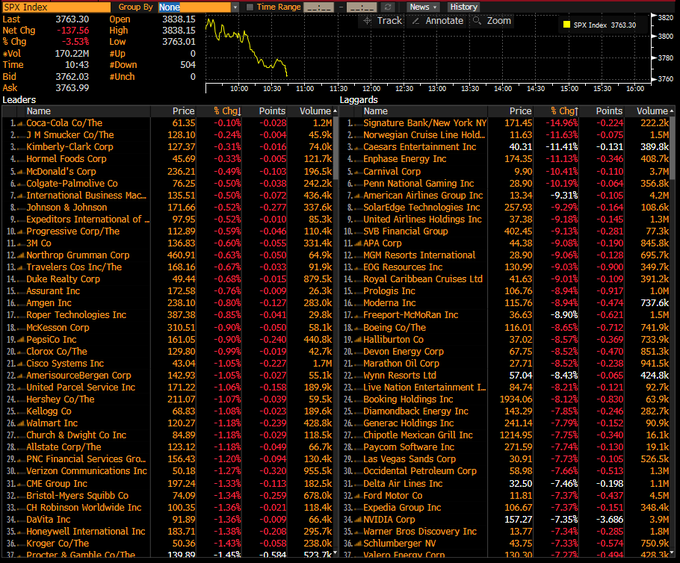Open the News dropdown menu
This screenshot has height=563, width=680.
coord(423,7)
